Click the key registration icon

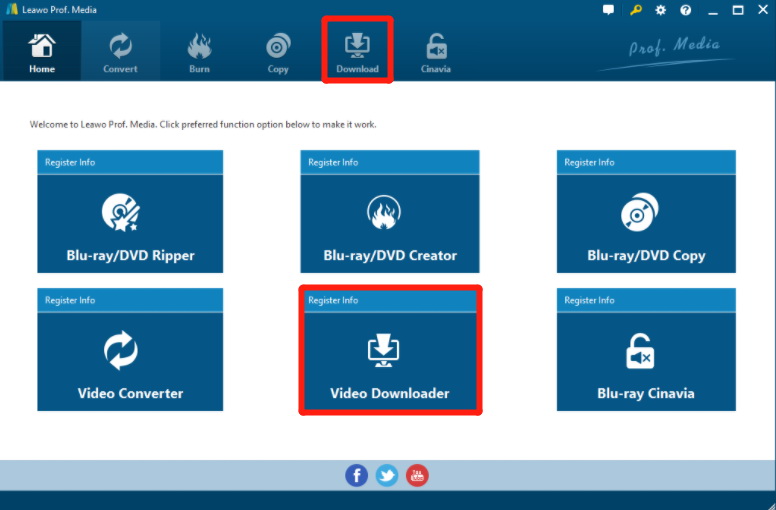[x=635, y=10]
